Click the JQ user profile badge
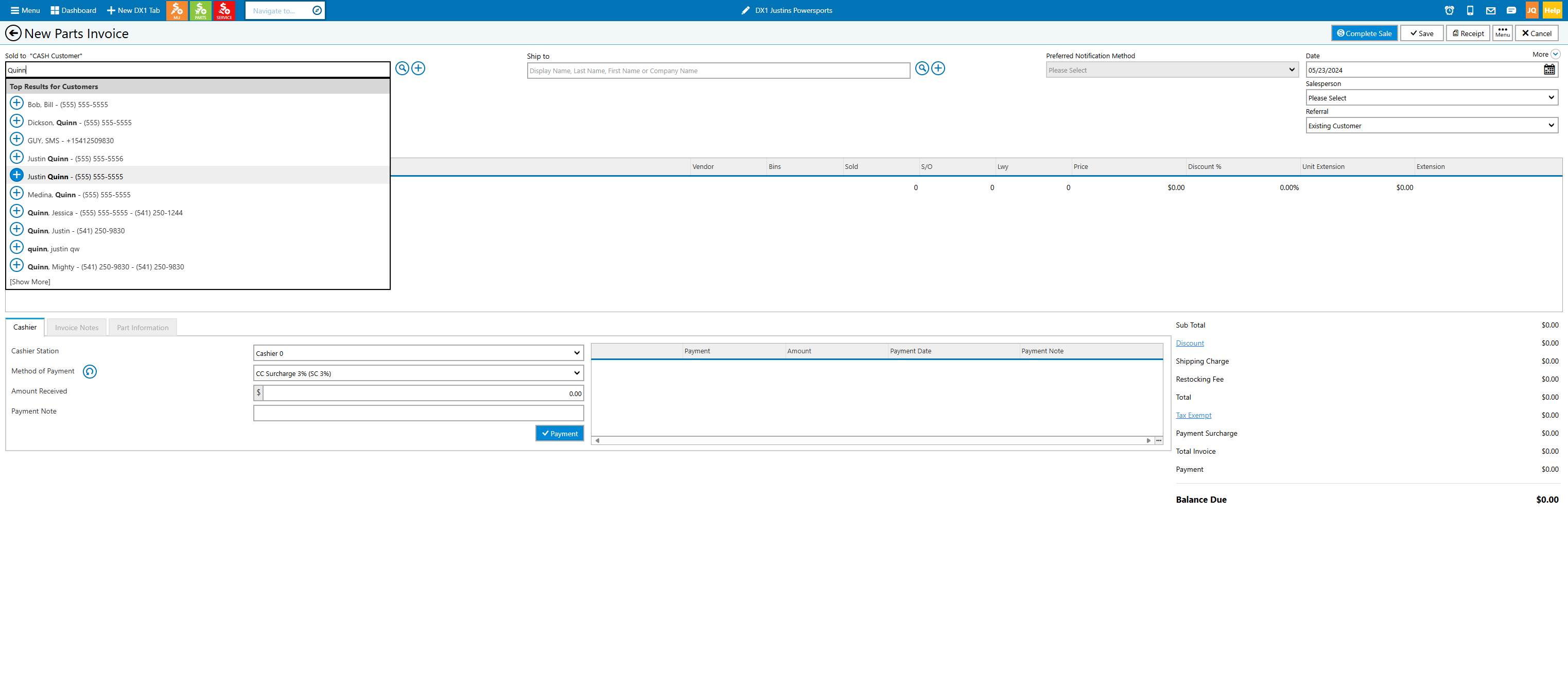 (1531, 10)
